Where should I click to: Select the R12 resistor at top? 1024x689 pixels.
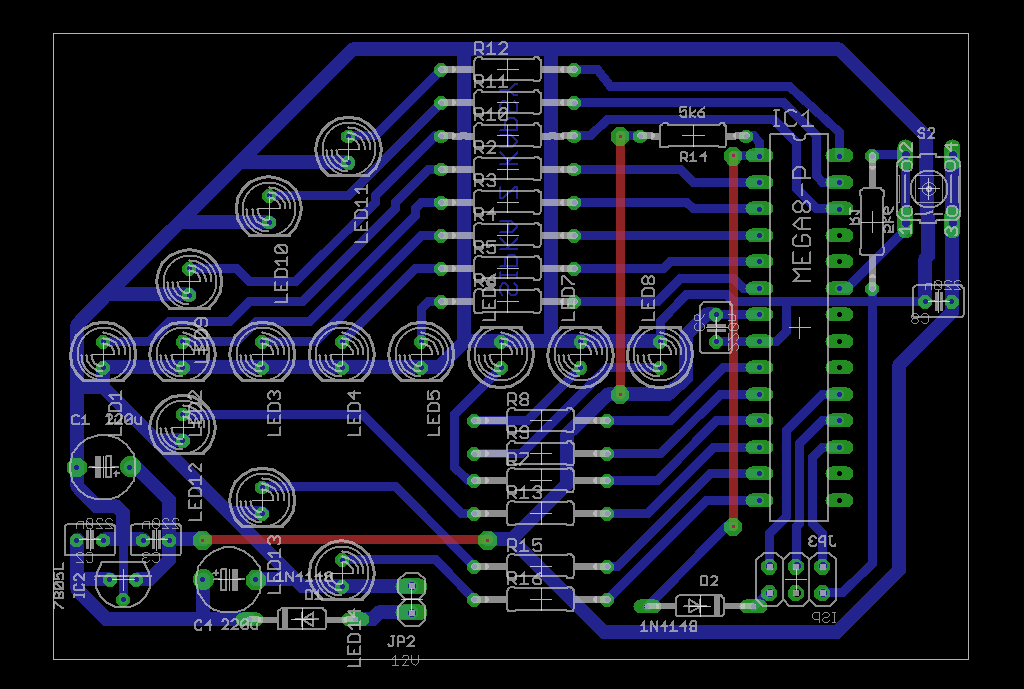pyautogui.click(x=507, y=69)
